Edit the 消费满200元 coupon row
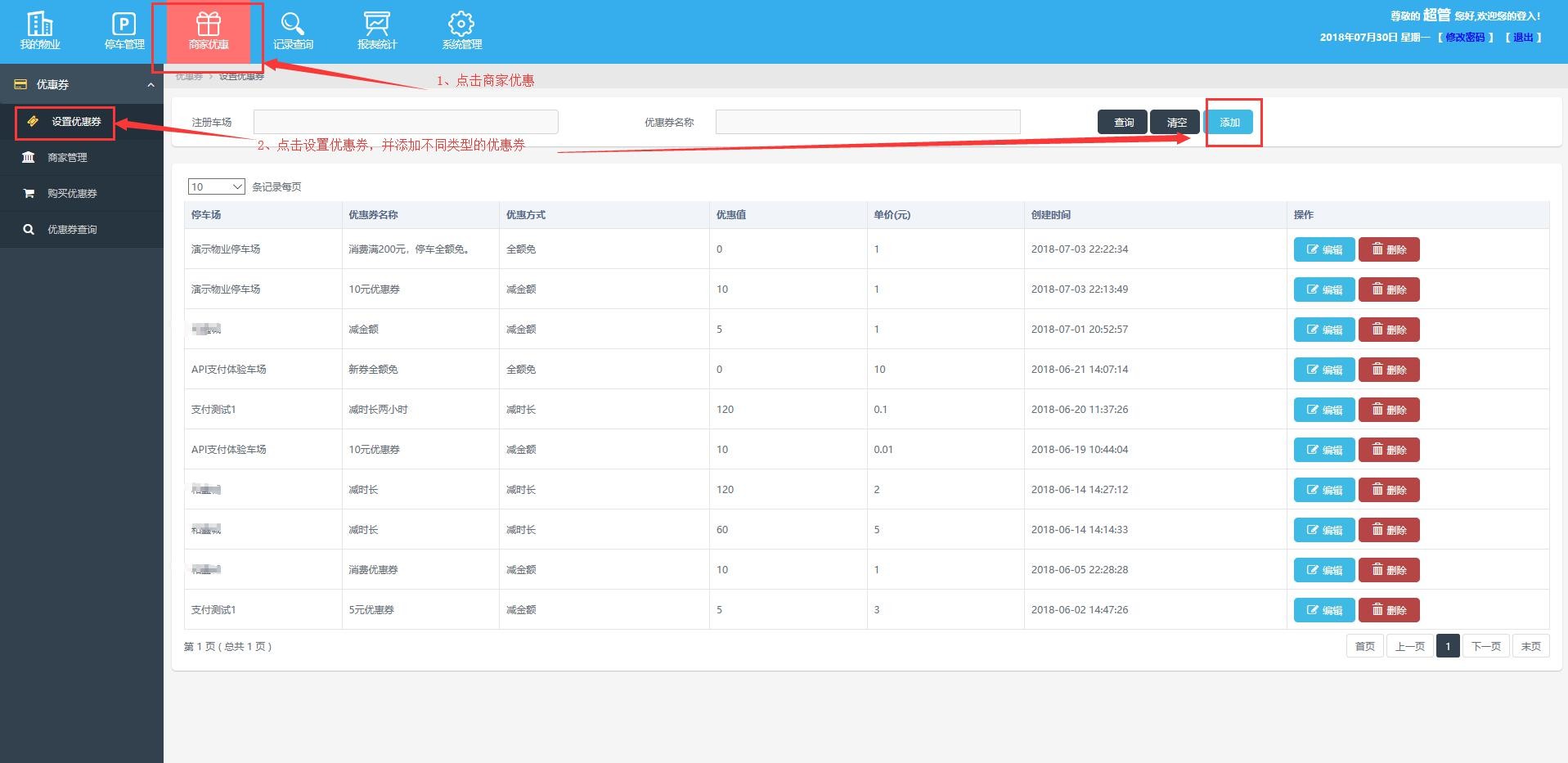Screen dimensions: 1568x763 [1324, 249]
